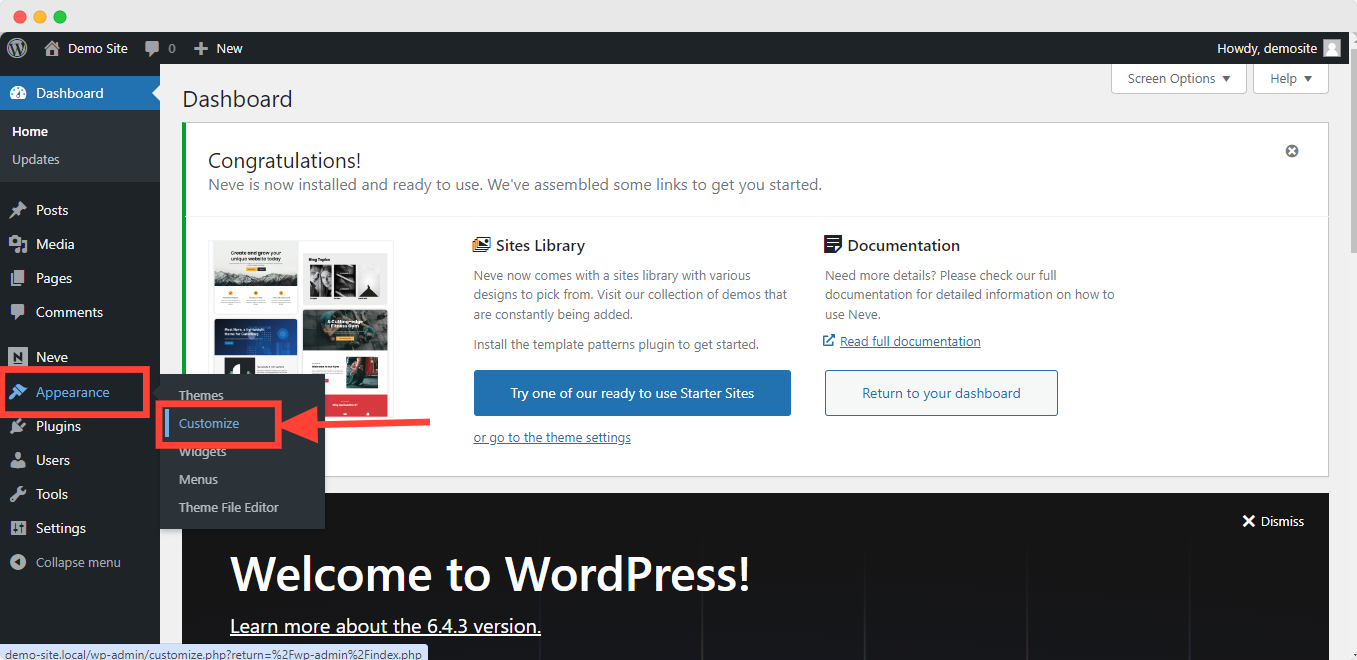Click the Neve starter sites preview thumbnail
Viewport: 1357px width, 660px height.
tap(301, 329)
